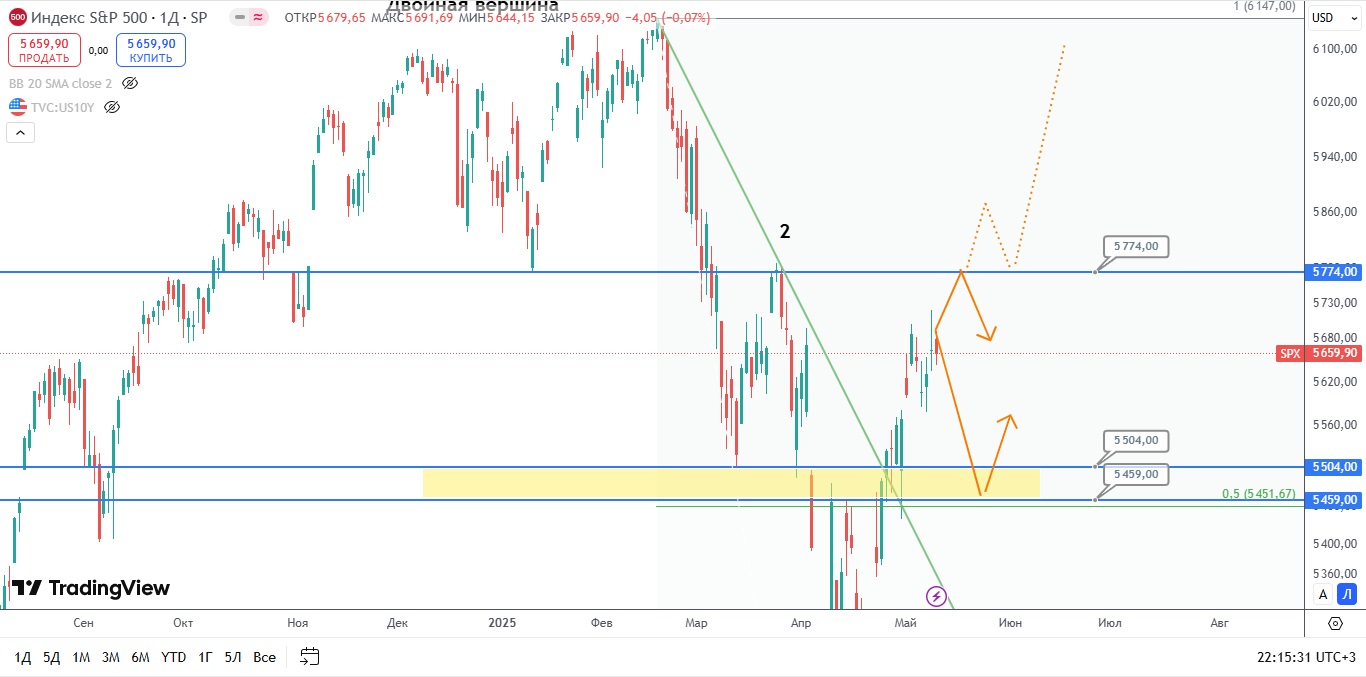Click the 5 940,00 price axis tick
Viewport: 1366px width, 677px height.
point(1333,157)
